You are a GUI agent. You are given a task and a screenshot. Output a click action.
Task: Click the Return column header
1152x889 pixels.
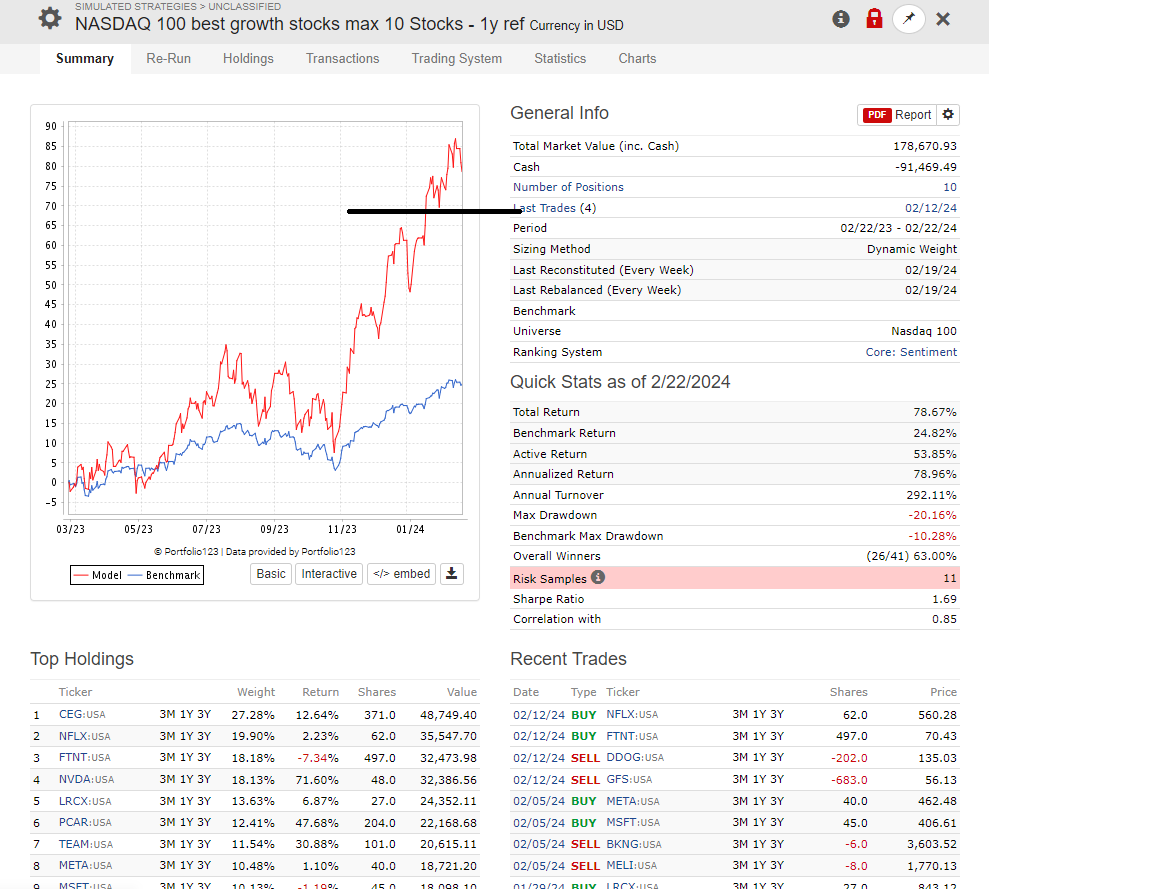click(320, 692)
